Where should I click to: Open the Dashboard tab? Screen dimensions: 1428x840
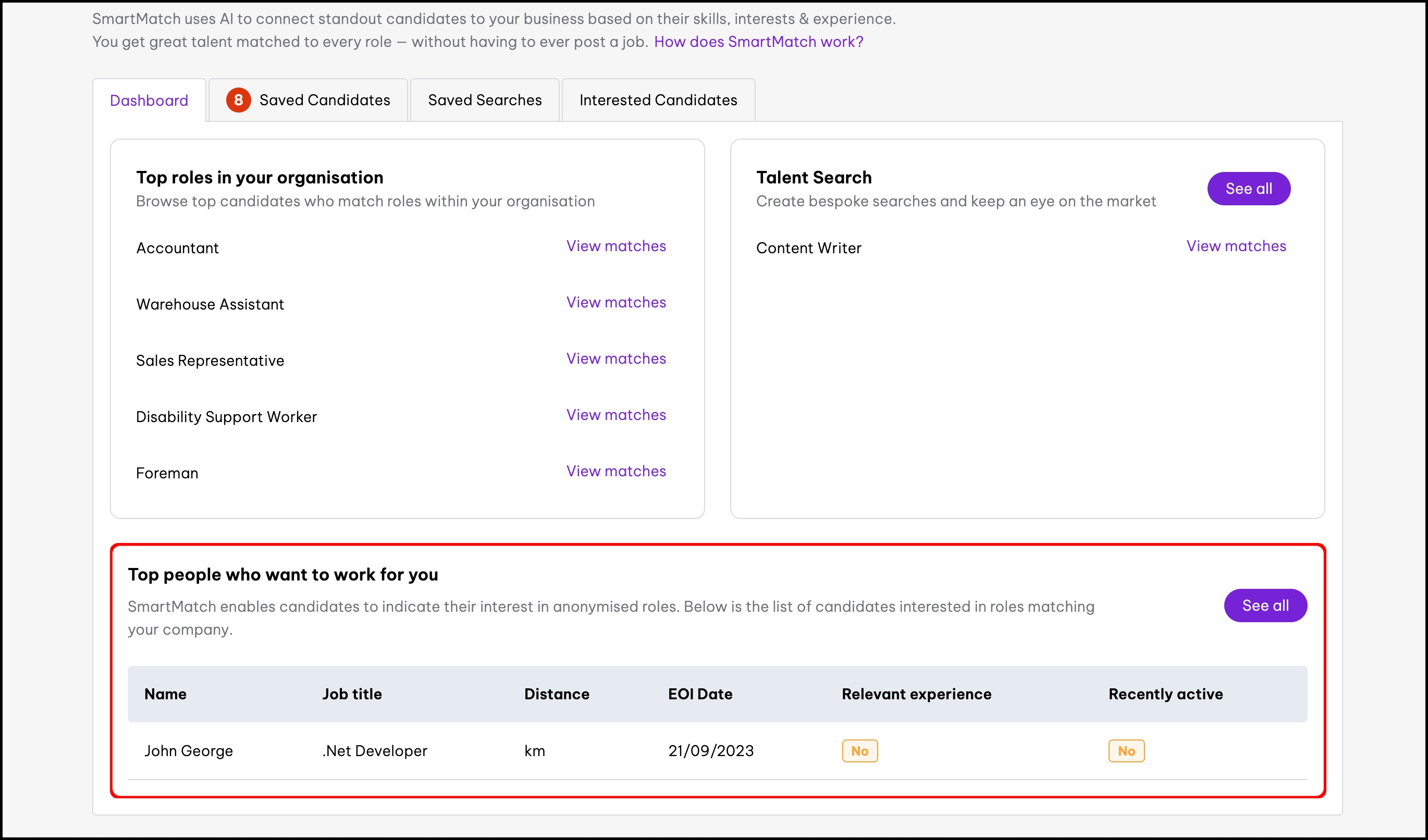149,100
